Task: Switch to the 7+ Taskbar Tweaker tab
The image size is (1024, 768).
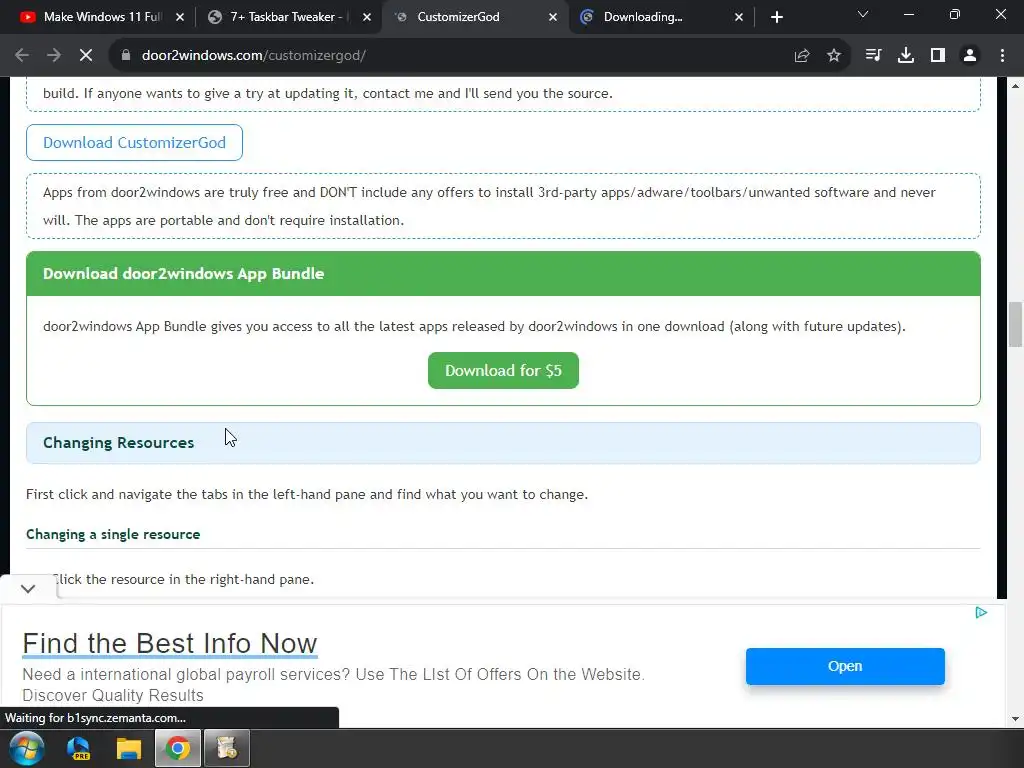Action: (289, 17)
